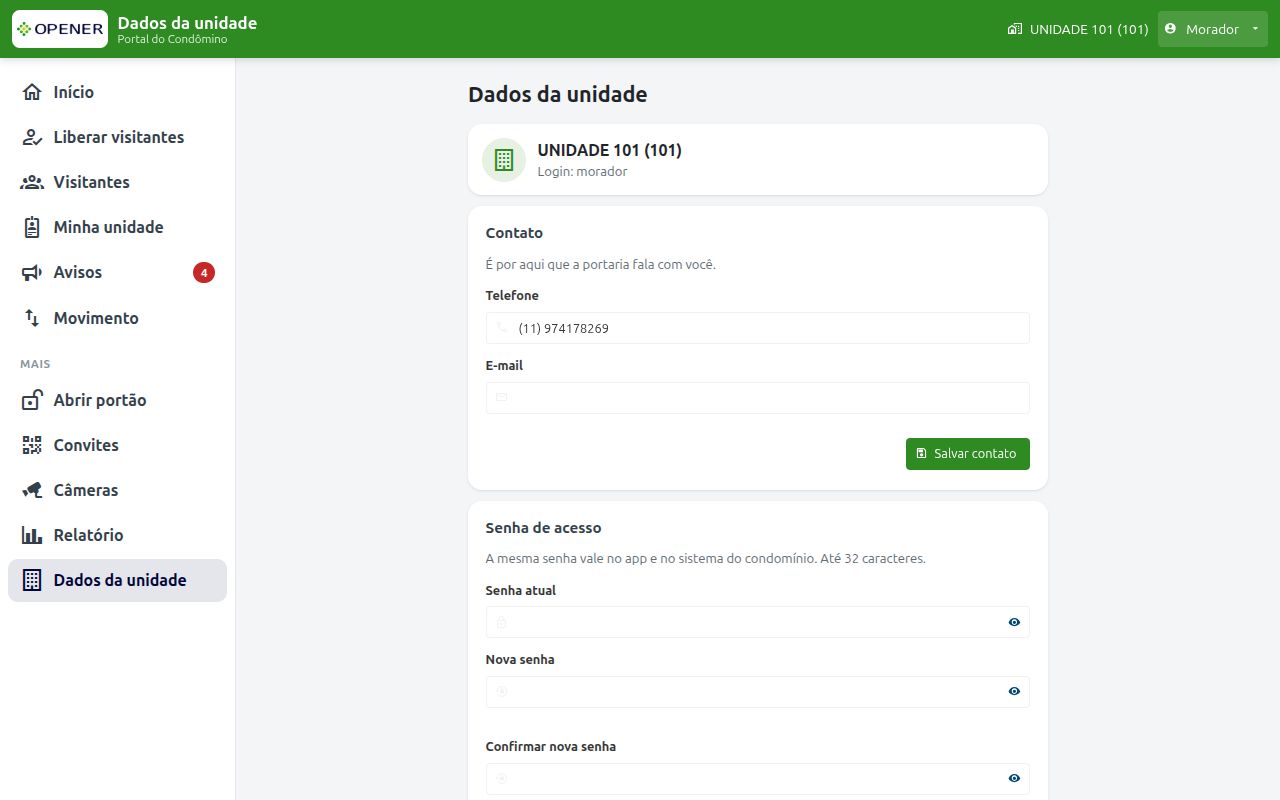Click the bar chart icon beside Relatório
The image size is (1280, 800).
pos(32,535)
